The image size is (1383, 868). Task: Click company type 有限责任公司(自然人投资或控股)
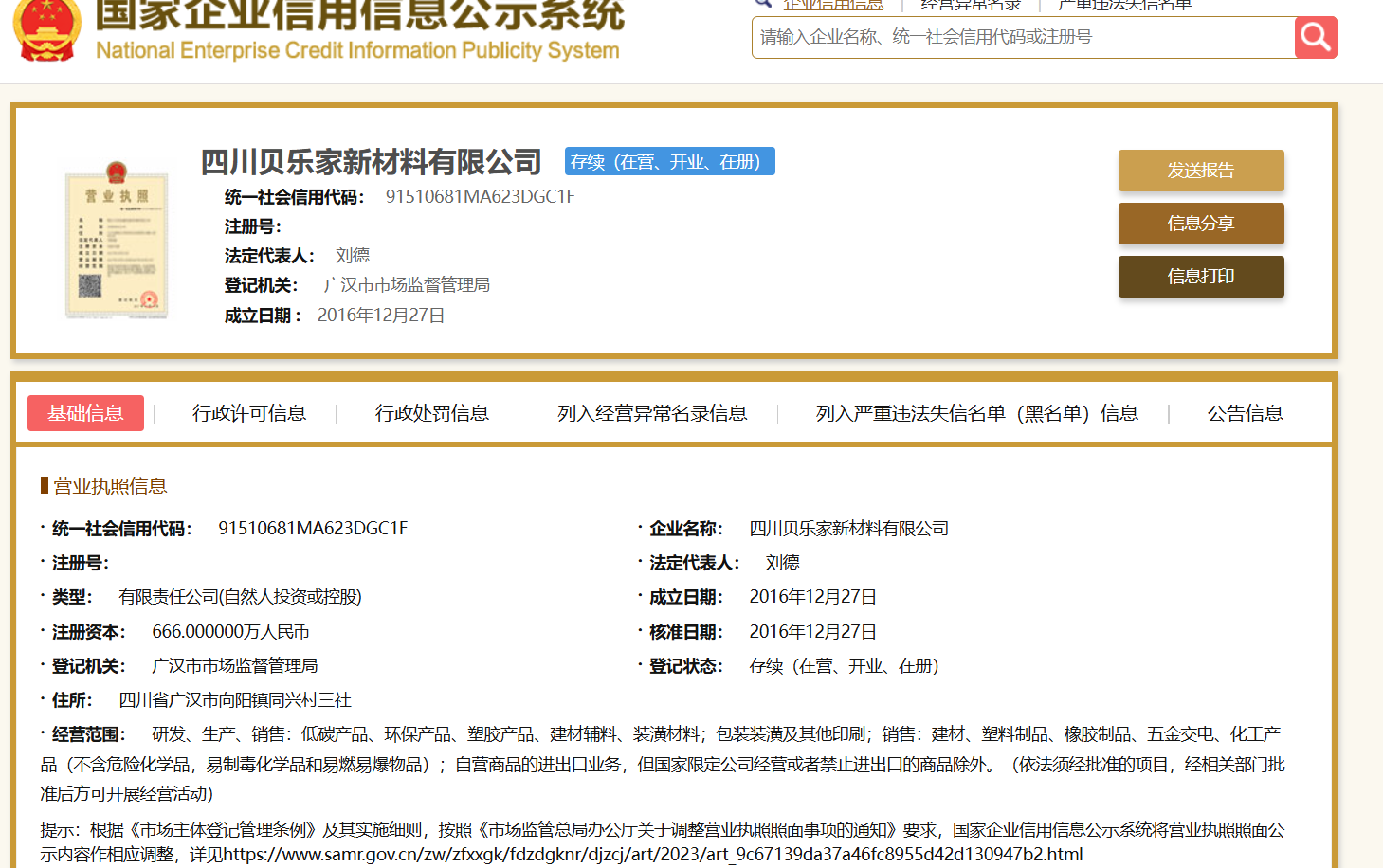coord(240,597)
